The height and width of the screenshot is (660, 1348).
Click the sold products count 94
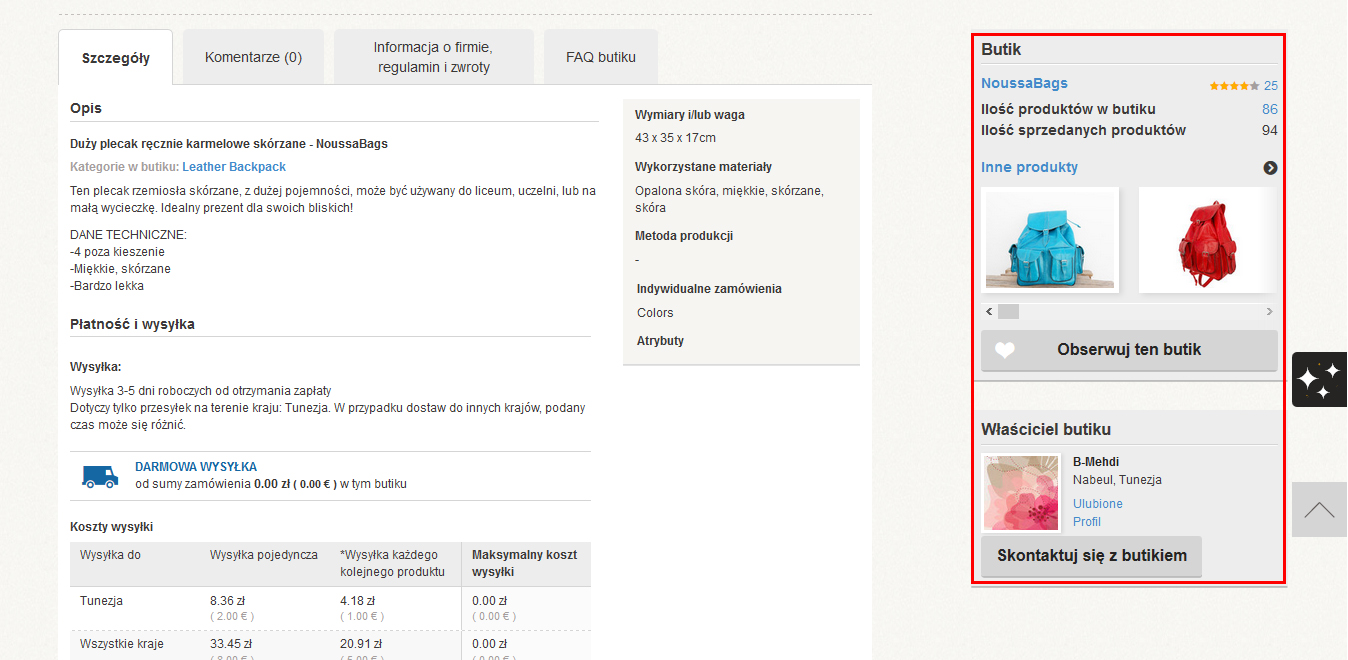point(1270,130)
